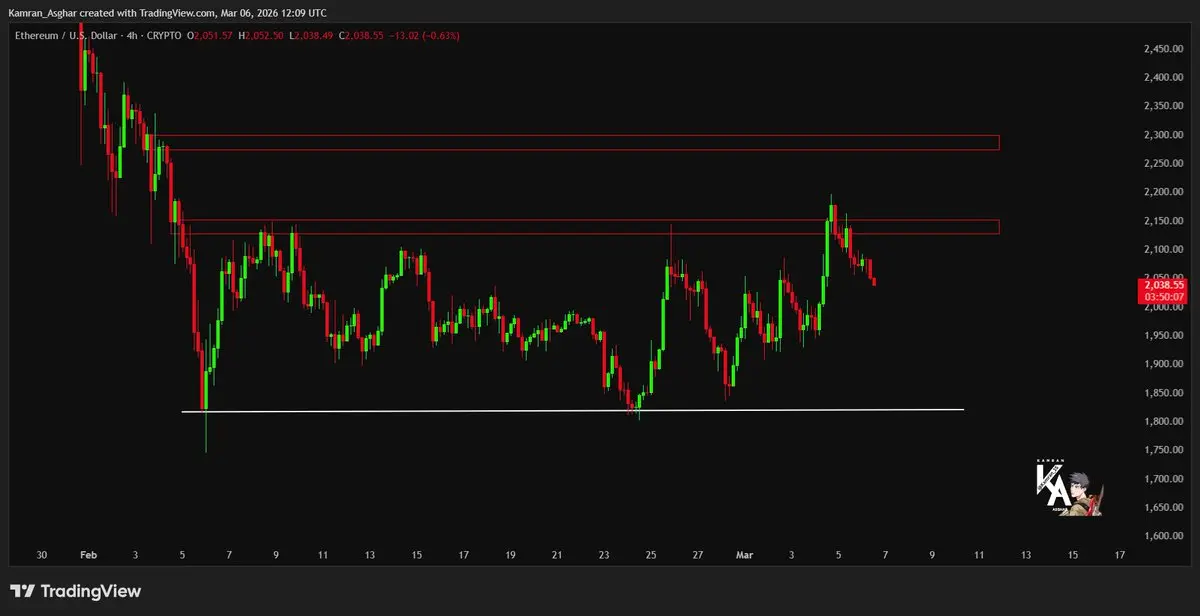Click the 1,900.00 price axis label
This screenshot has height=616, width=1200.
point(1163,364)
